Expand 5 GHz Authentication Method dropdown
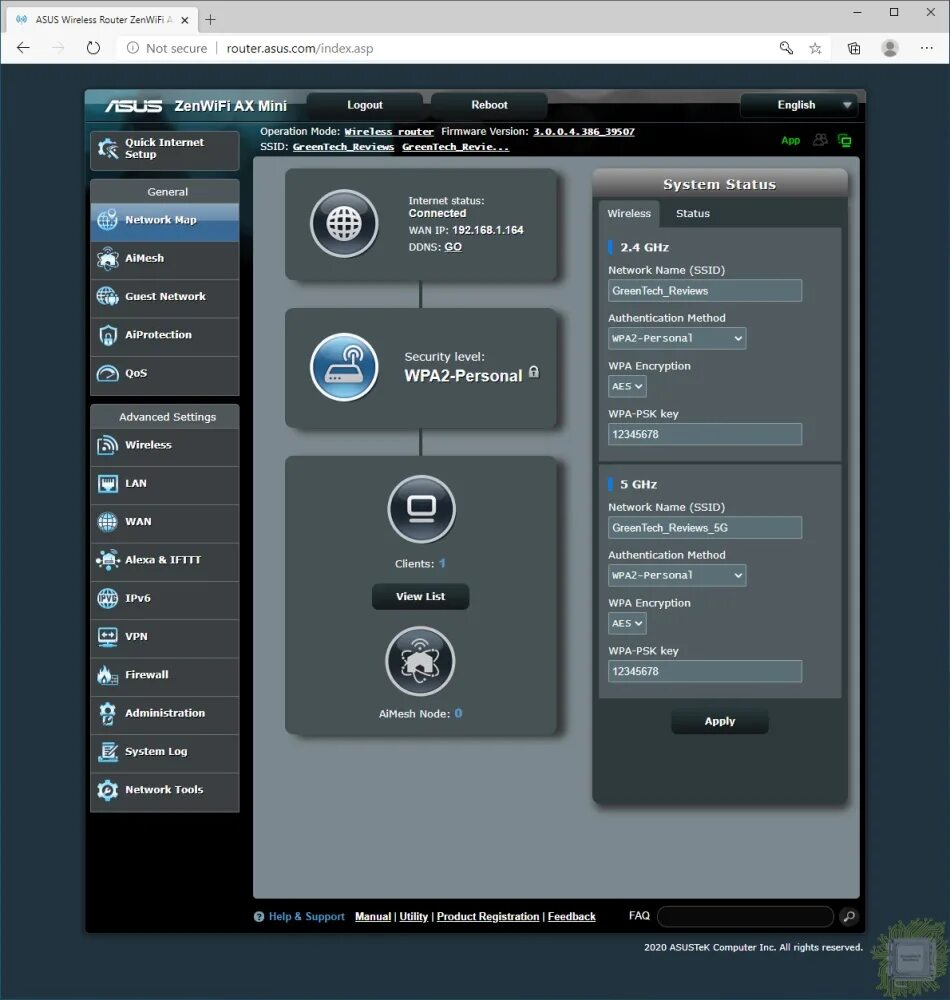The height and width of the screenshot is (1000, 950). click(676, 575)
